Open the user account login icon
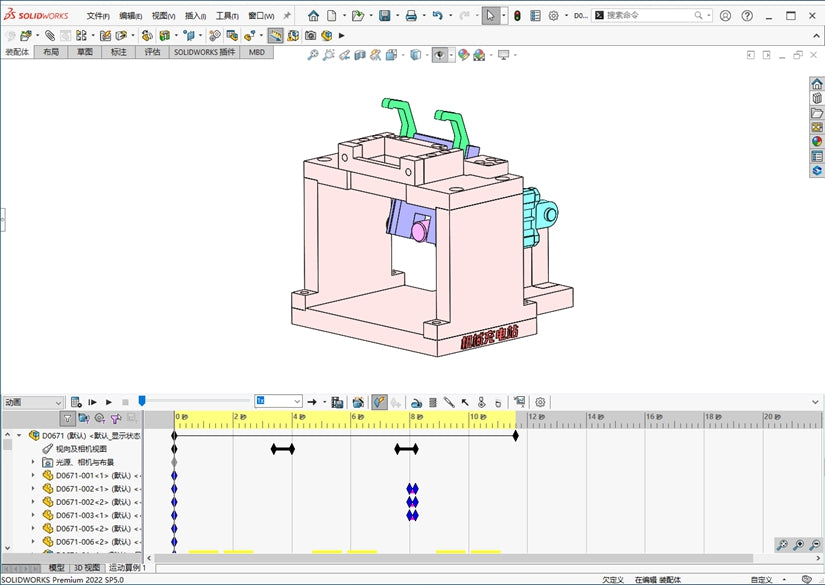 click(725, 16)
